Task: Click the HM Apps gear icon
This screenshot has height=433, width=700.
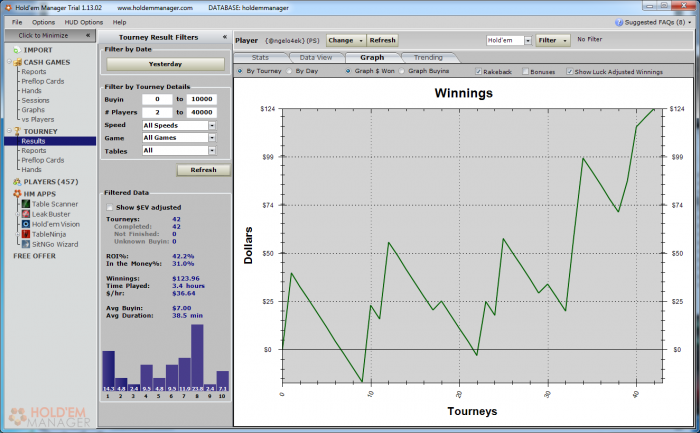Action: 17,194
